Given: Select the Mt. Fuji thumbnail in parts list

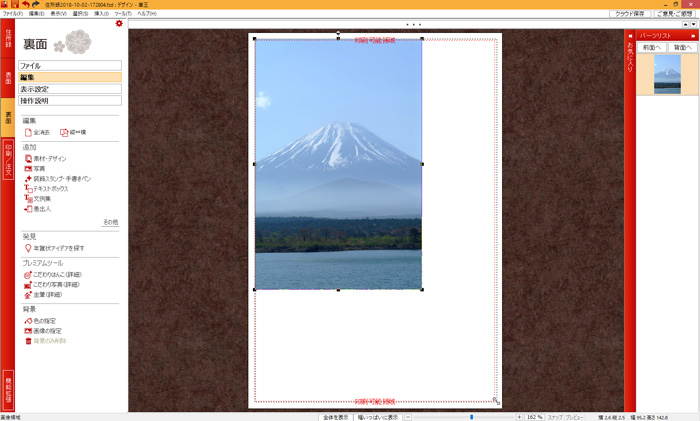Looking at the screenshot, I should pyautogui.click(x=667, y=75).
